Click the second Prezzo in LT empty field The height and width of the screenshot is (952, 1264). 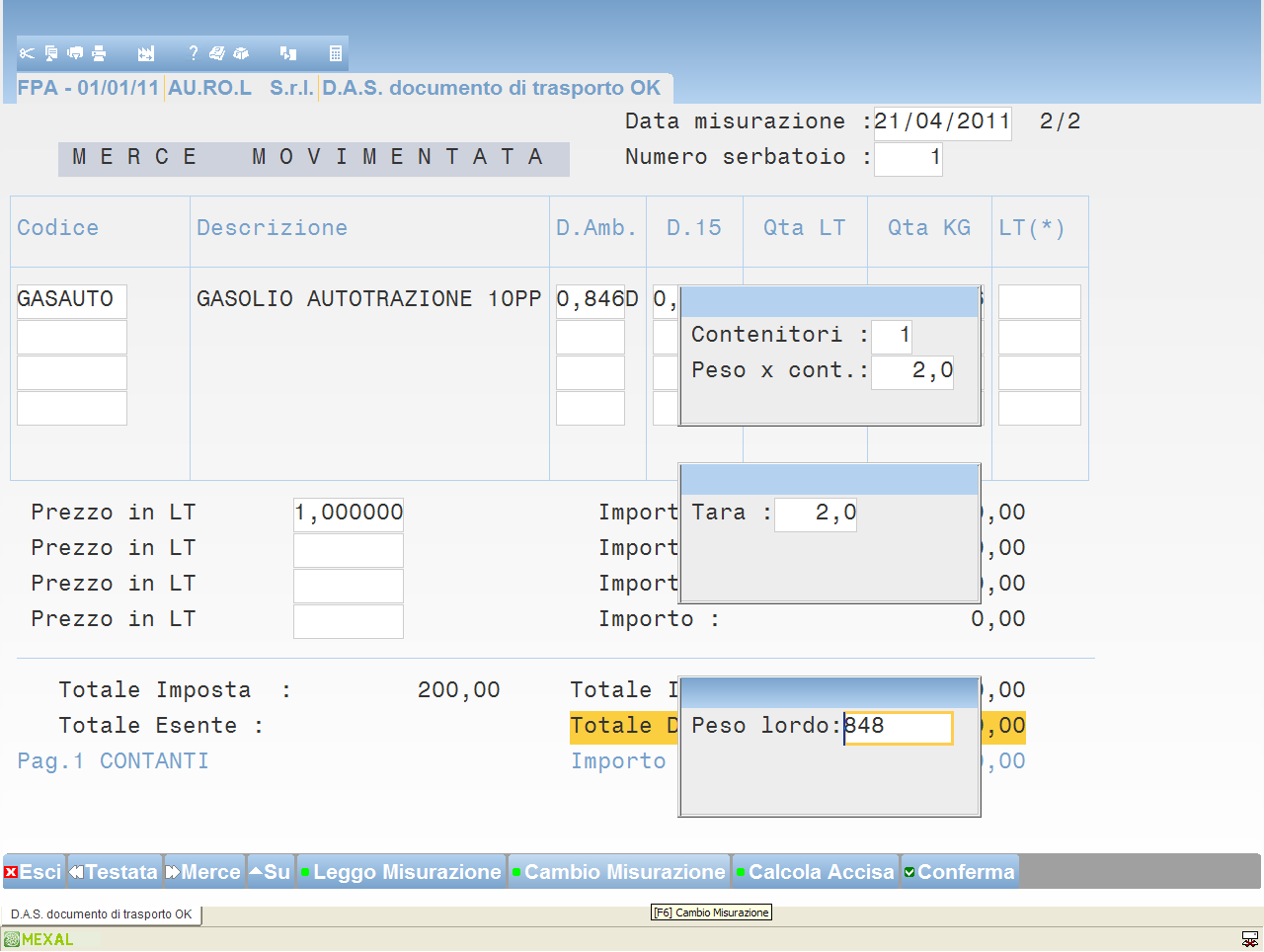click(349, 549)
